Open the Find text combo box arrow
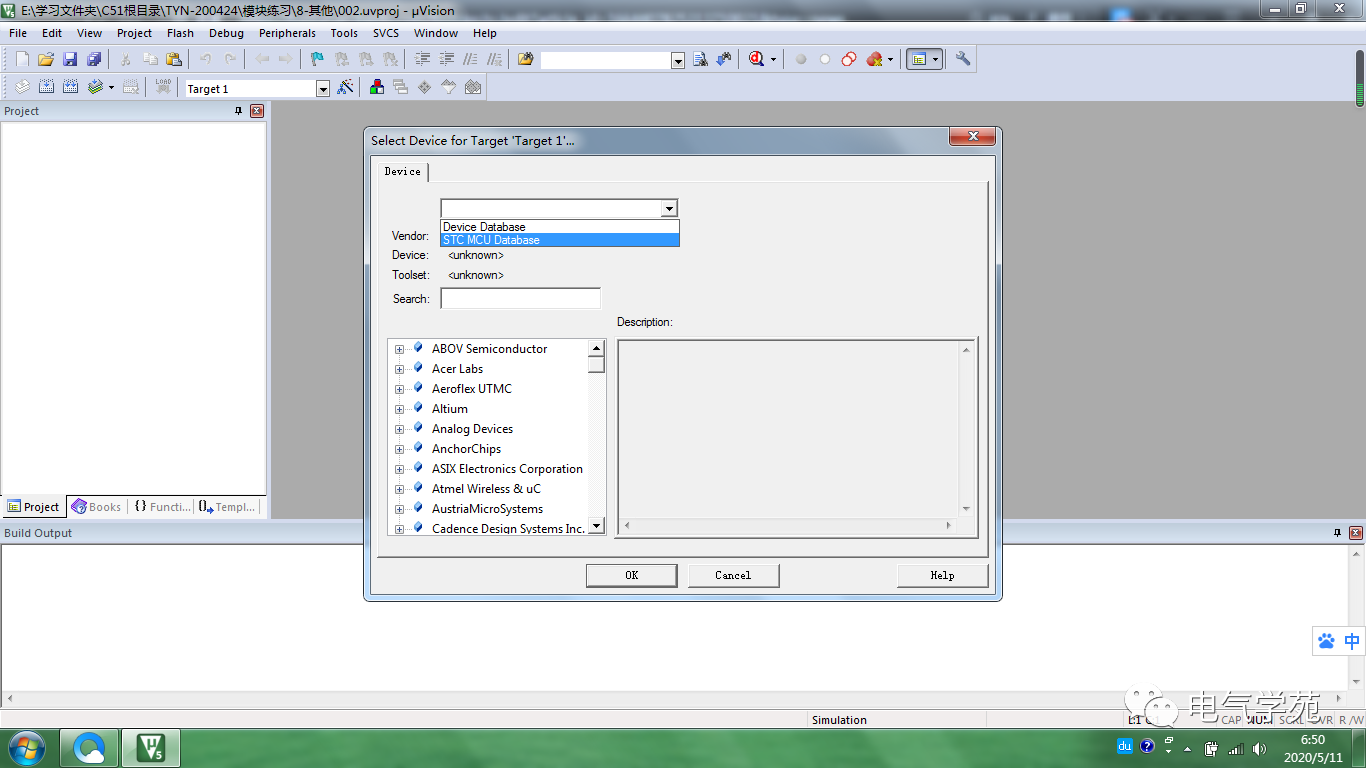Screen dimensions: 1366x768 coord(678,61)
